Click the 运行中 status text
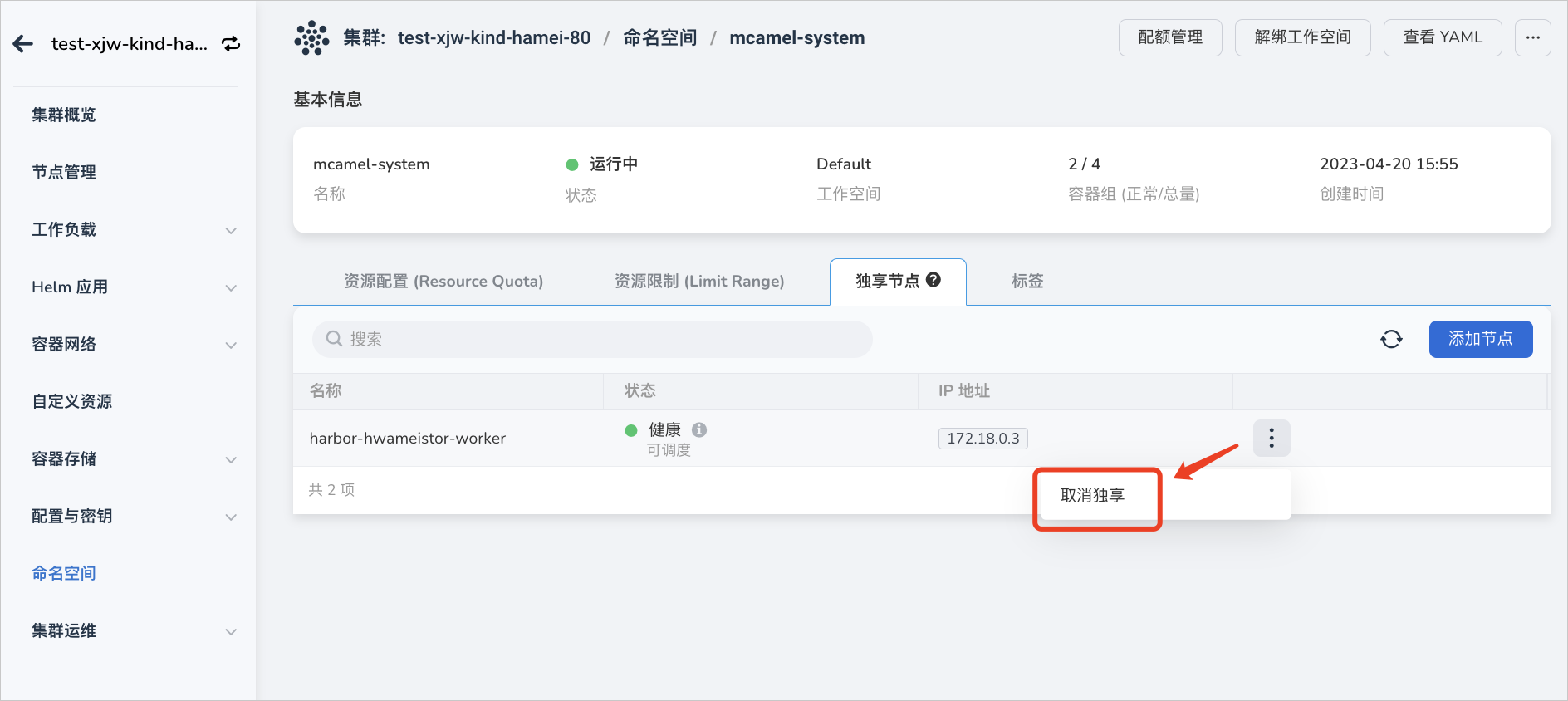1568x701 pixels. [x=614, y=164]
